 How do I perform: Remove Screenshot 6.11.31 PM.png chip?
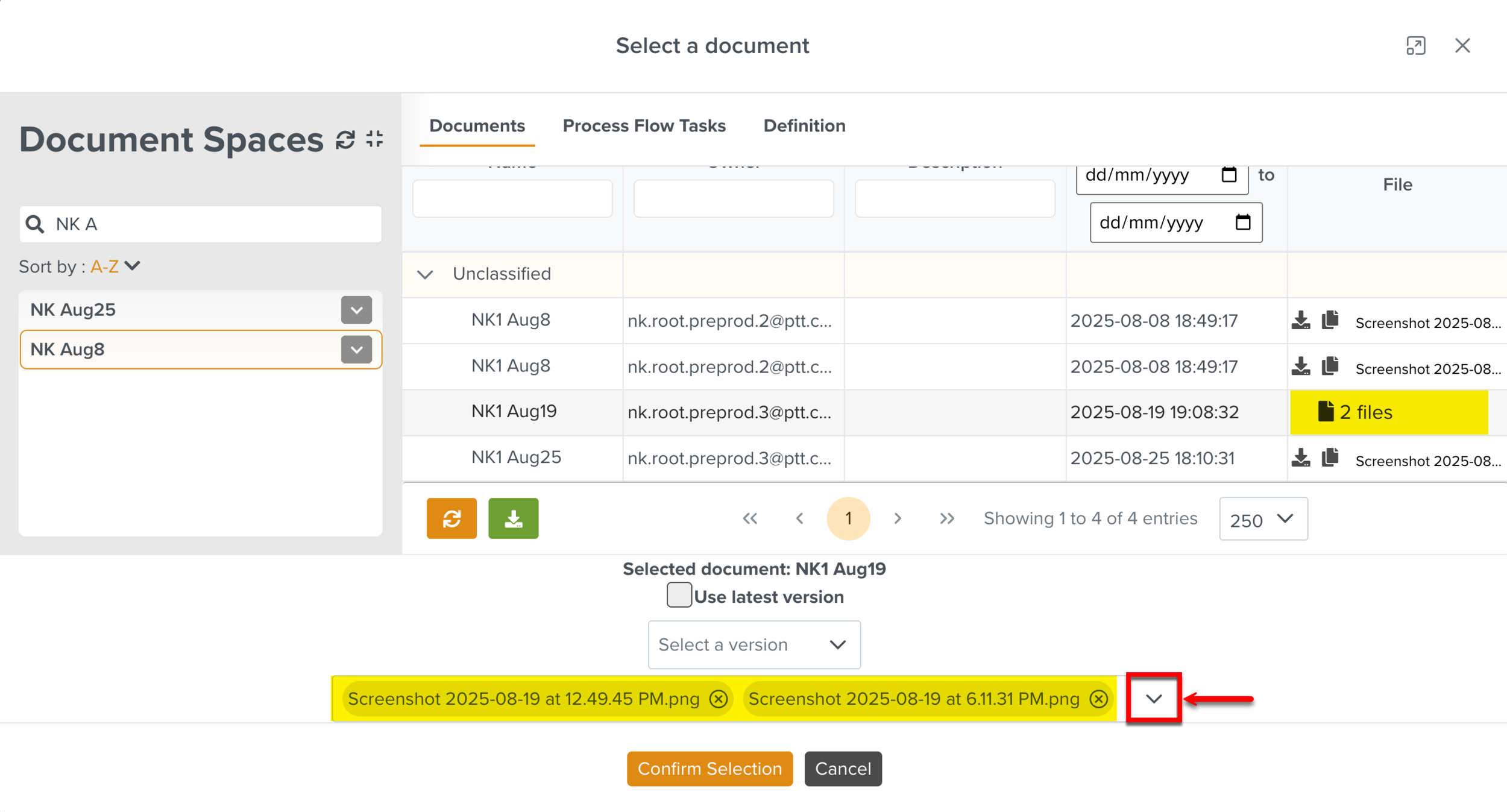(x=1098, y=699)
